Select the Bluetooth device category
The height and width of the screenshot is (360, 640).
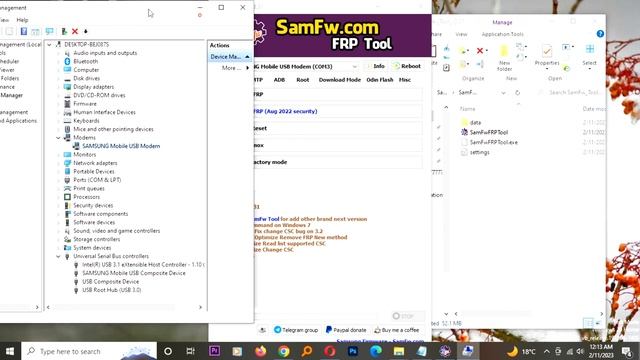85,61
